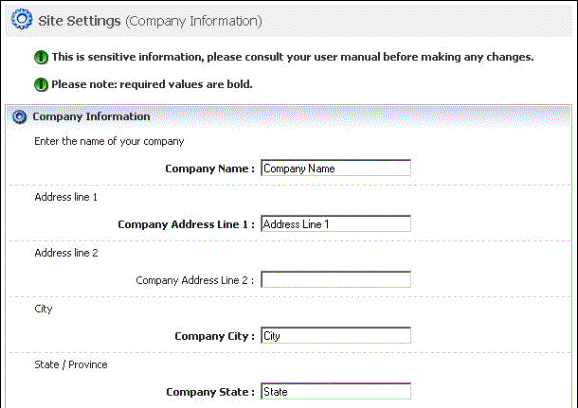Screen dimensions: 578x408
Task: Focus the Company Address Line 1 field
Action: click(335, 224)
